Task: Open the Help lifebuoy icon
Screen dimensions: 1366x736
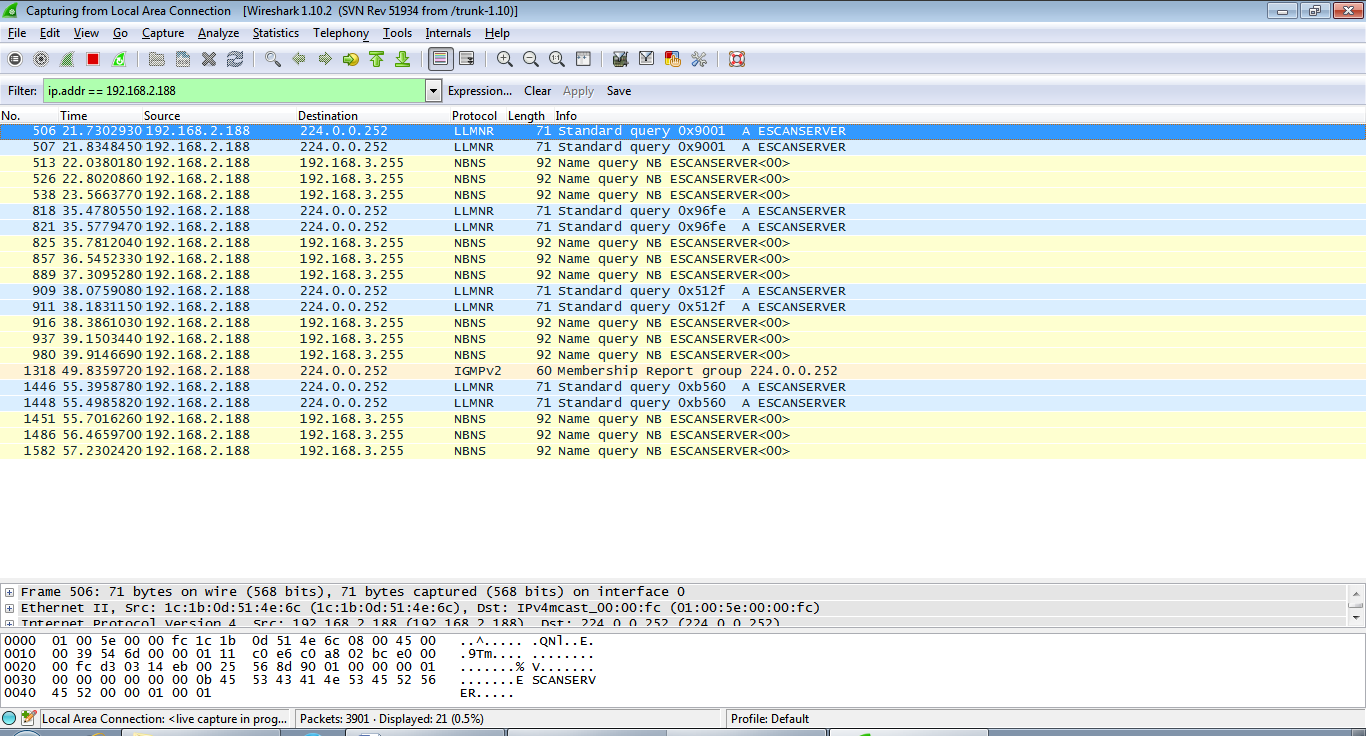Action: (737, 60)
